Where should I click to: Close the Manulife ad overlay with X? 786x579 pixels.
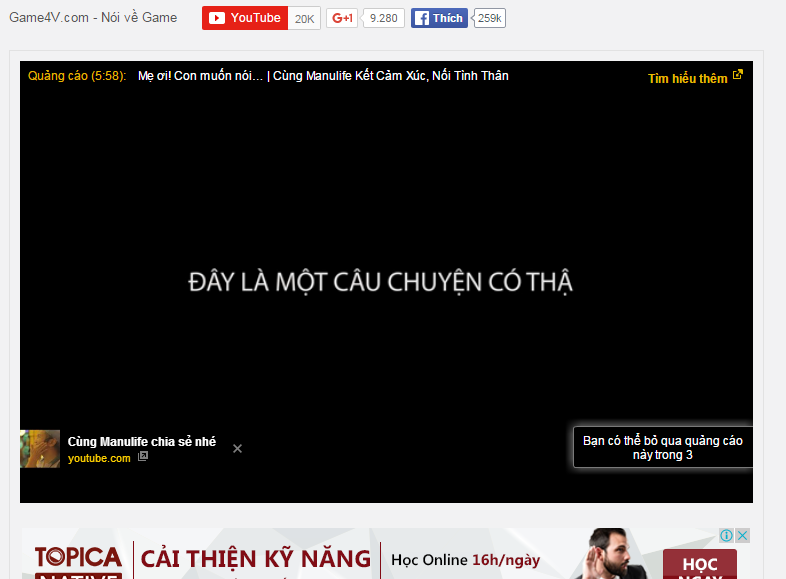(x=238, y=449)
